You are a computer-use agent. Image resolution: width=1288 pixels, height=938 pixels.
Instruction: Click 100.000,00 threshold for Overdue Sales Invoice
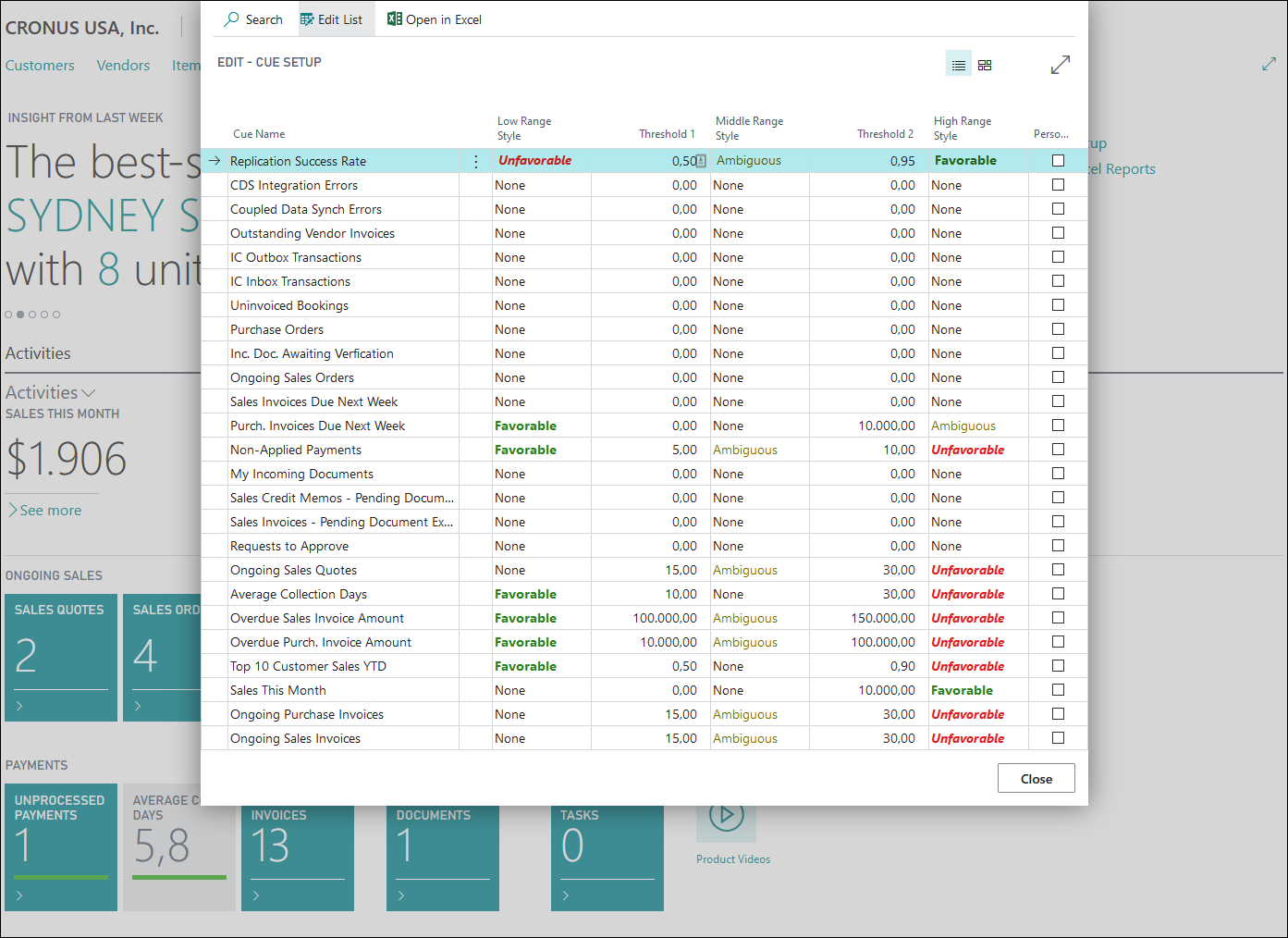[x=665, y=618]
